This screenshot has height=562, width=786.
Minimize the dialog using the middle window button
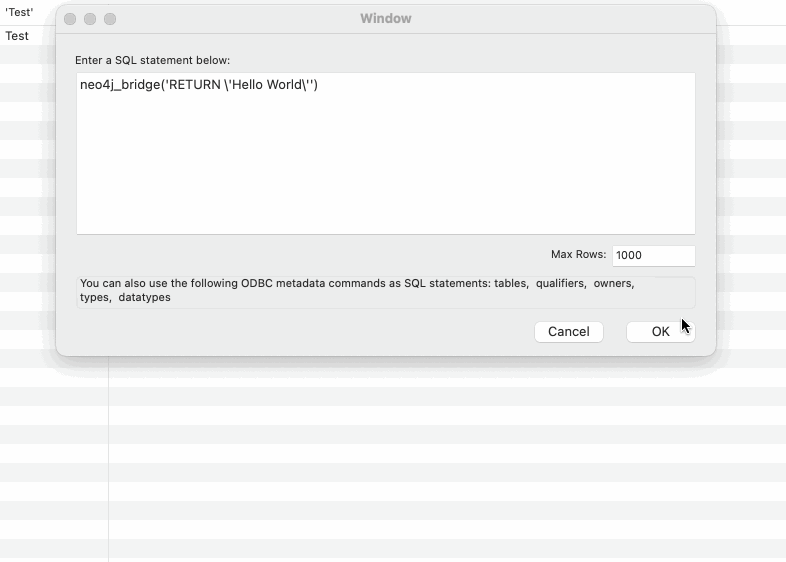(90, 19)
